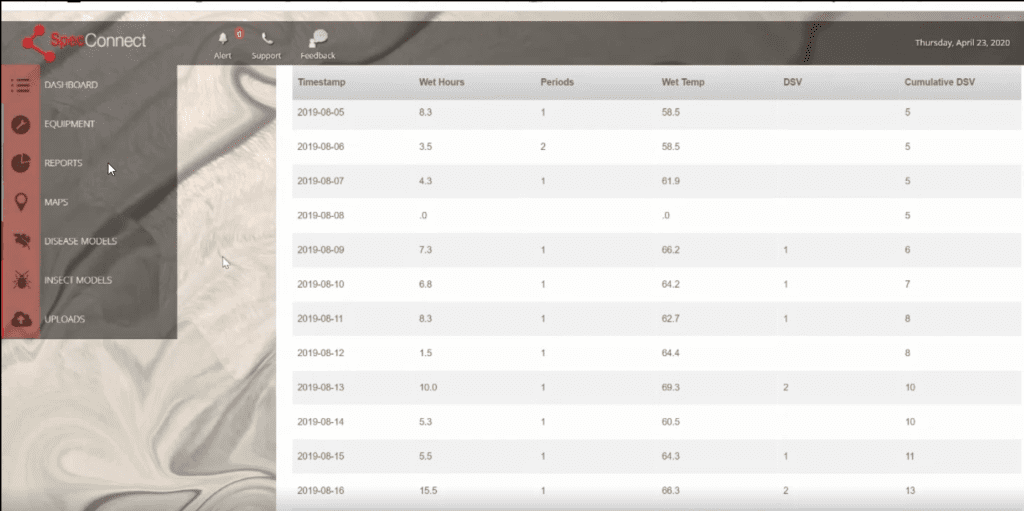
Task: Click DSV value in 2019-08-13 row
Action: point(786,387)
